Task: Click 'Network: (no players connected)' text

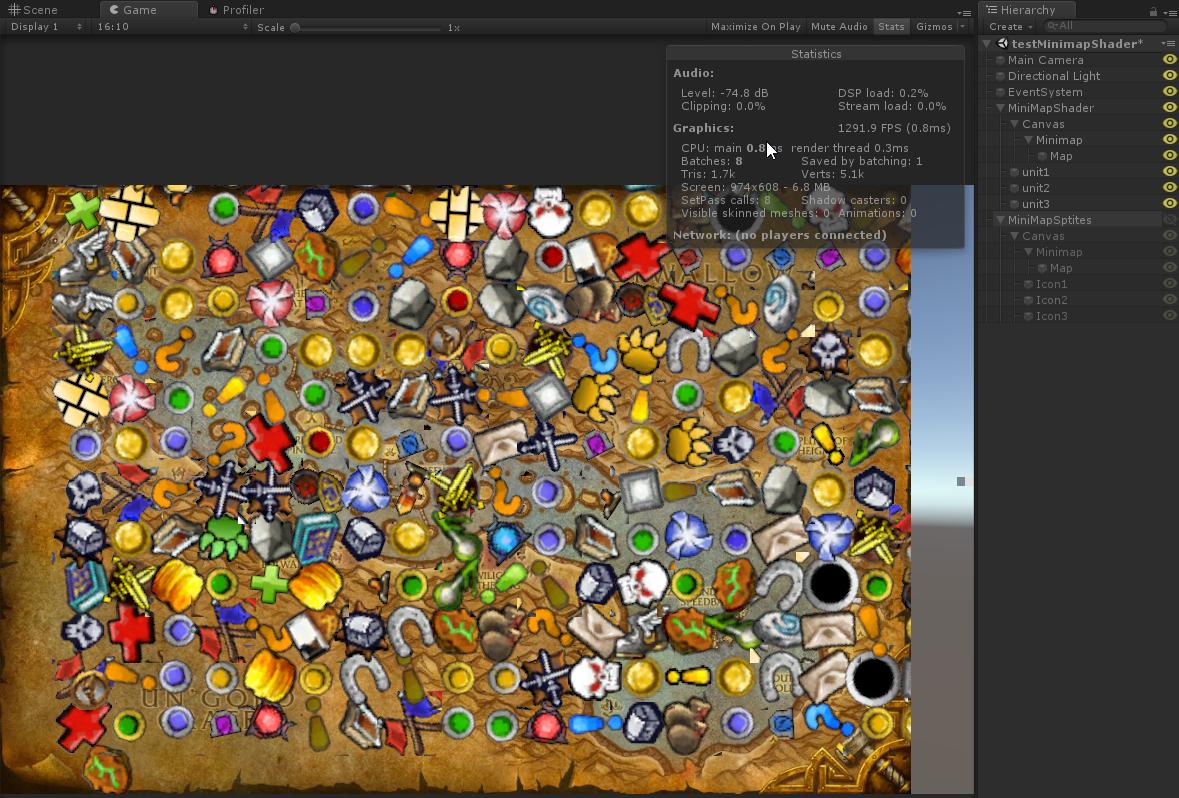Action: click(780, 235)
